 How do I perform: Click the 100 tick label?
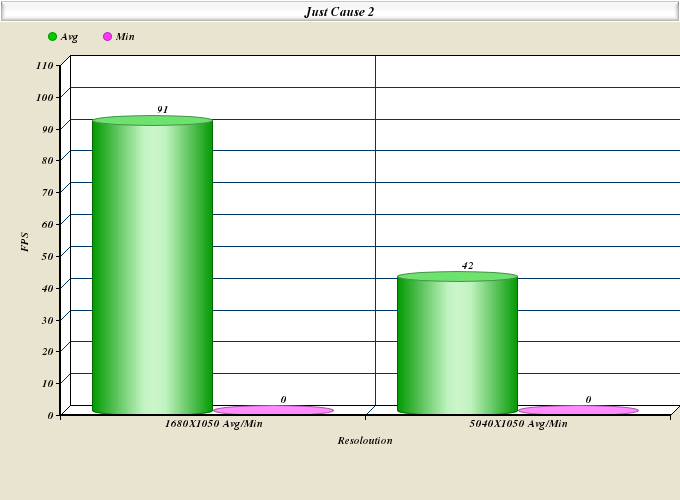tap(45, 97)
